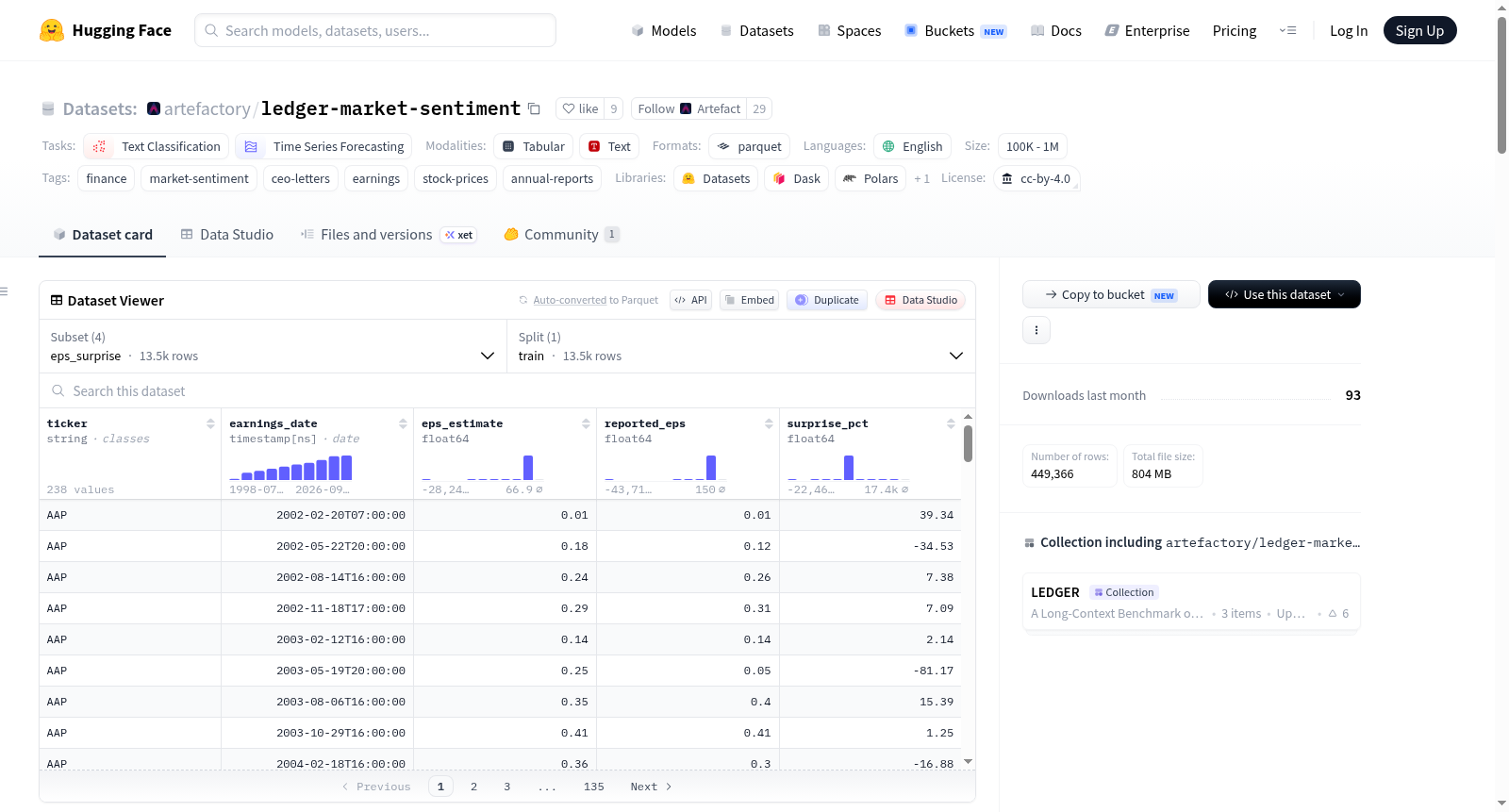Select the Text modality tag
1509x812 pixels.
pos(609,146)
